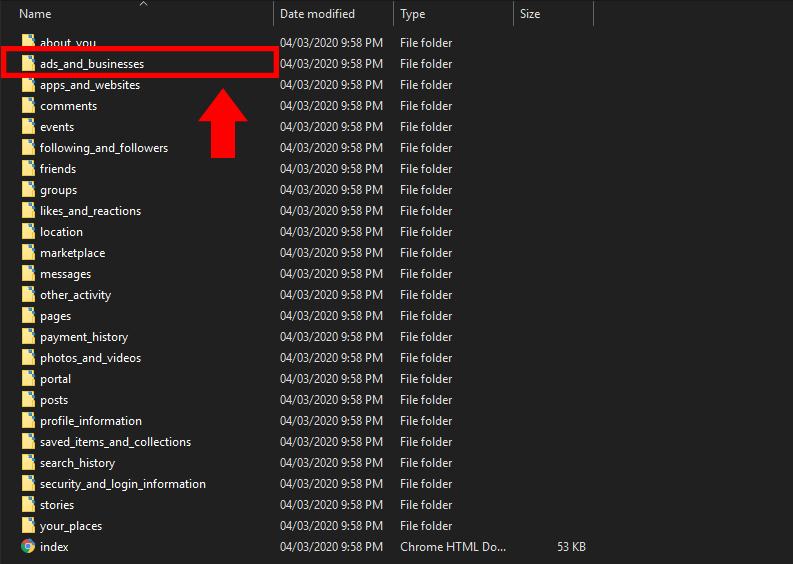Click the events folder icon
The width and height of the screenshot is (793, 564).
coord(28,126)
